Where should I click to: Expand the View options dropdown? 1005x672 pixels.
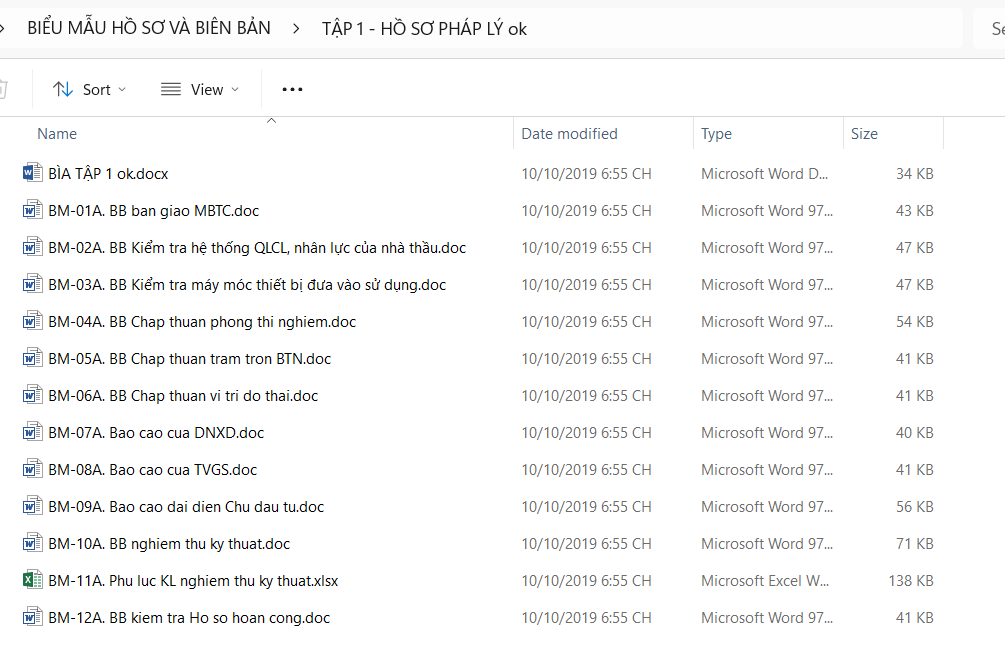click(200, 89)
